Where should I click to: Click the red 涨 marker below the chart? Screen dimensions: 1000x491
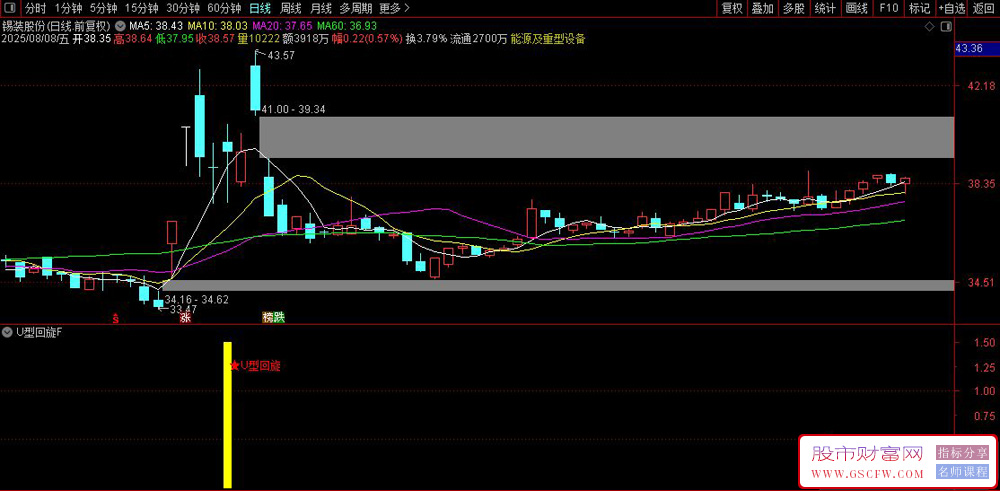[x=186, y=318]
